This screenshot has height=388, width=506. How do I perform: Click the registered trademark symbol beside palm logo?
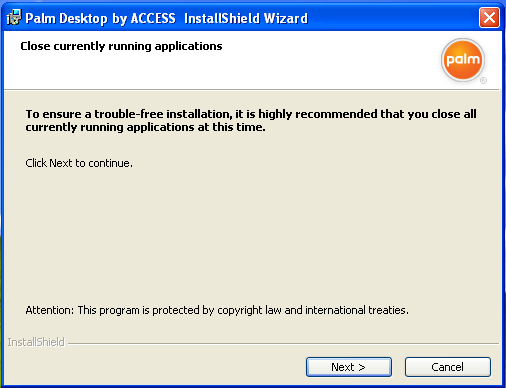[483, 80]
